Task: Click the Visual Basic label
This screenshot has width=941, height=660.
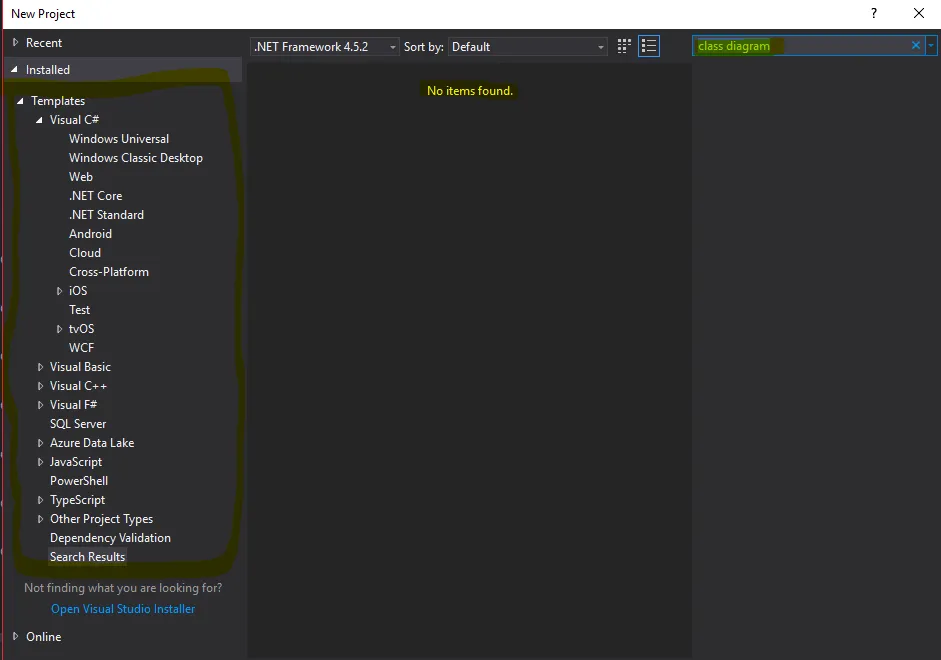Action: [x=80, y=367]
